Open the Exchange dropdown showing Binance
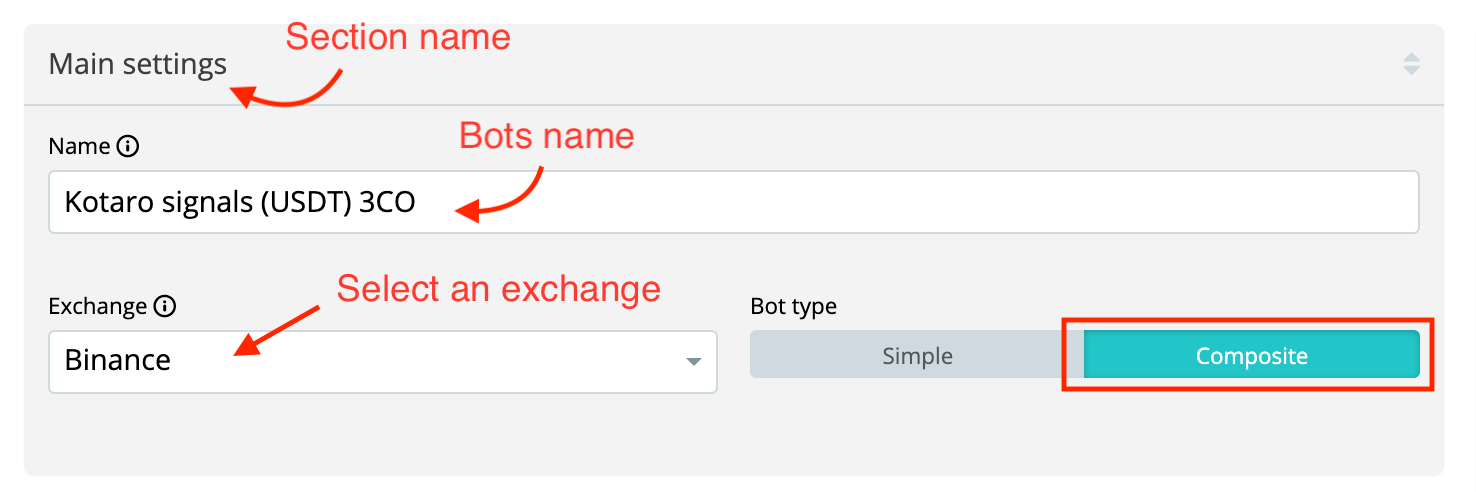Viewport: 1476px width, 492px height. [x=382, y=361]
